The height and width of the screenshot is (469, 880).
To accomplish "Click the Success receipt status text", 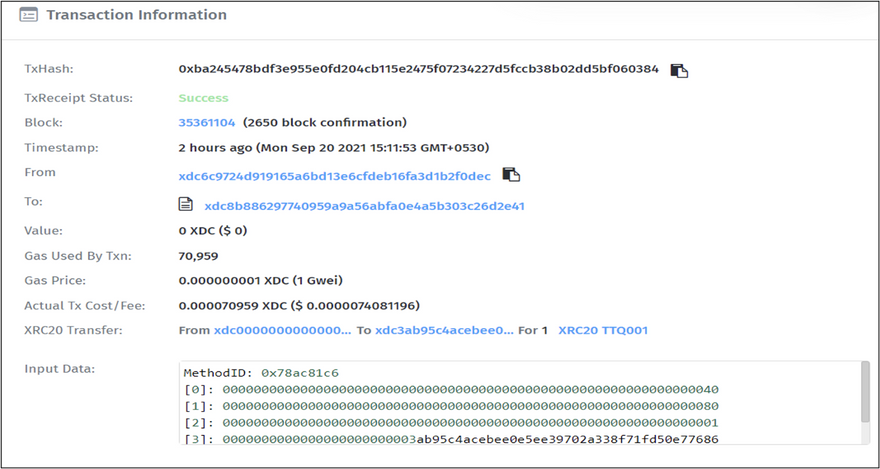I will point(203,98).
